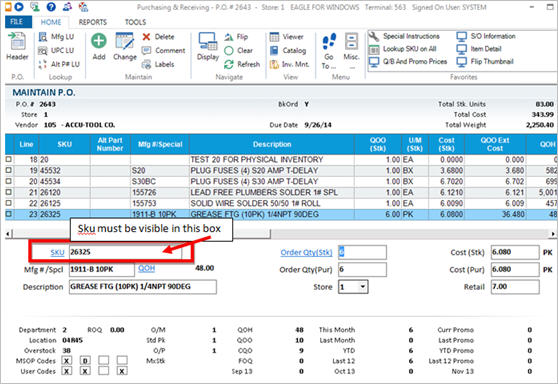This screenshot has width=558, height=384.
Task: Open the Go To footsteps icon
Action: [329, 41]
